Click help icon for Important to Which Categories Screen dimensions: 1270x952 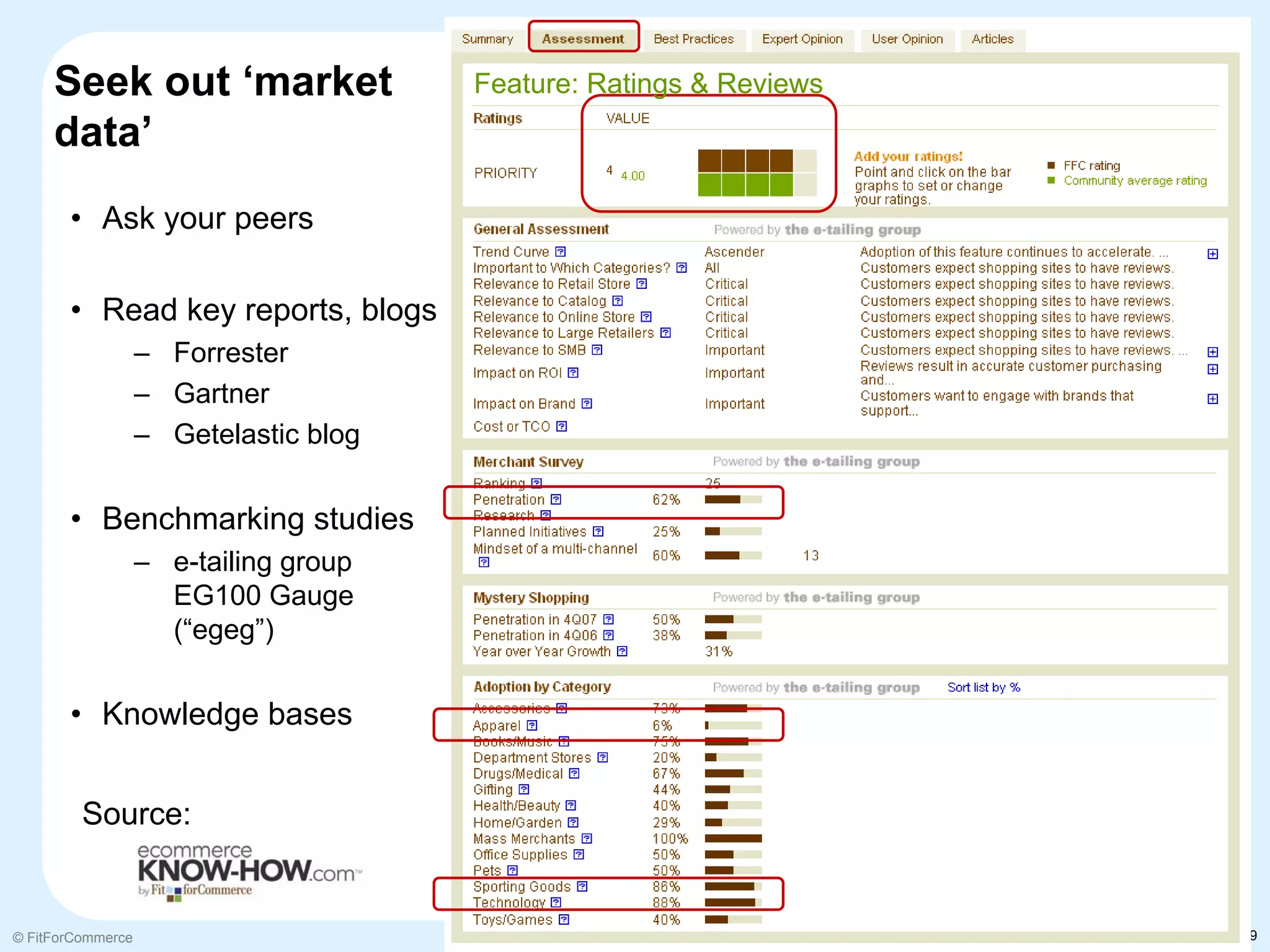point(682,268)
